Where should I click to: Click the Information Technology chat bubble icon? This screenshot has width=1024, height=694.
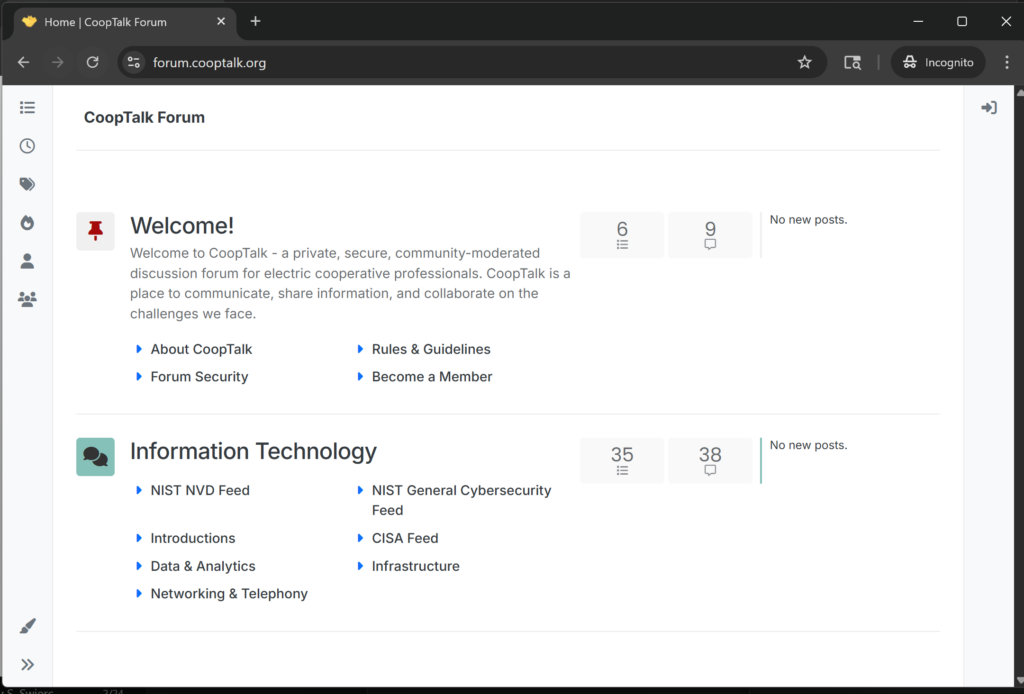[x=95, y=457]
